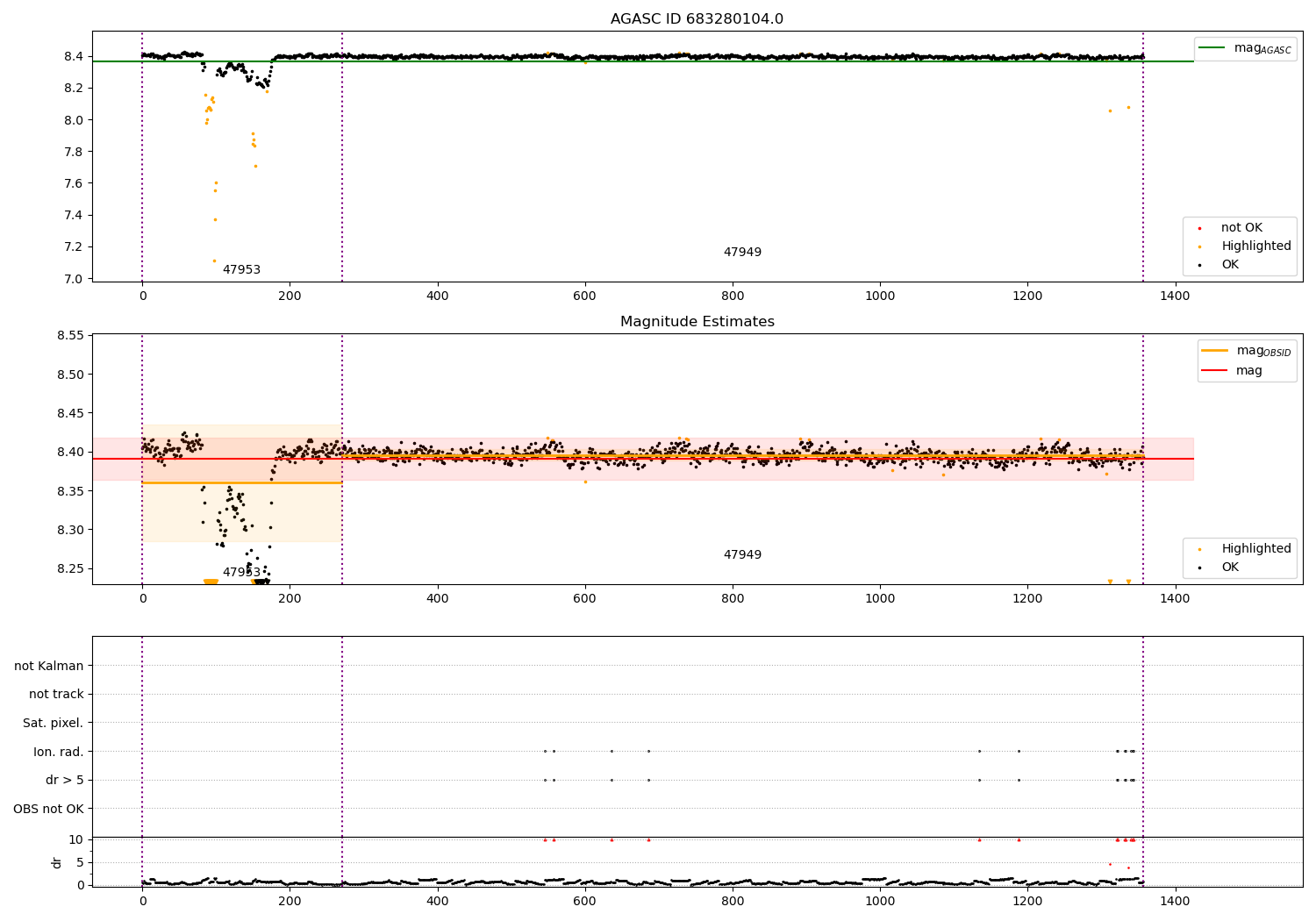This screenshot has width=1316, height=921.
Task: Click the 8.35 y-tick label
Action: tap(70, 491)
